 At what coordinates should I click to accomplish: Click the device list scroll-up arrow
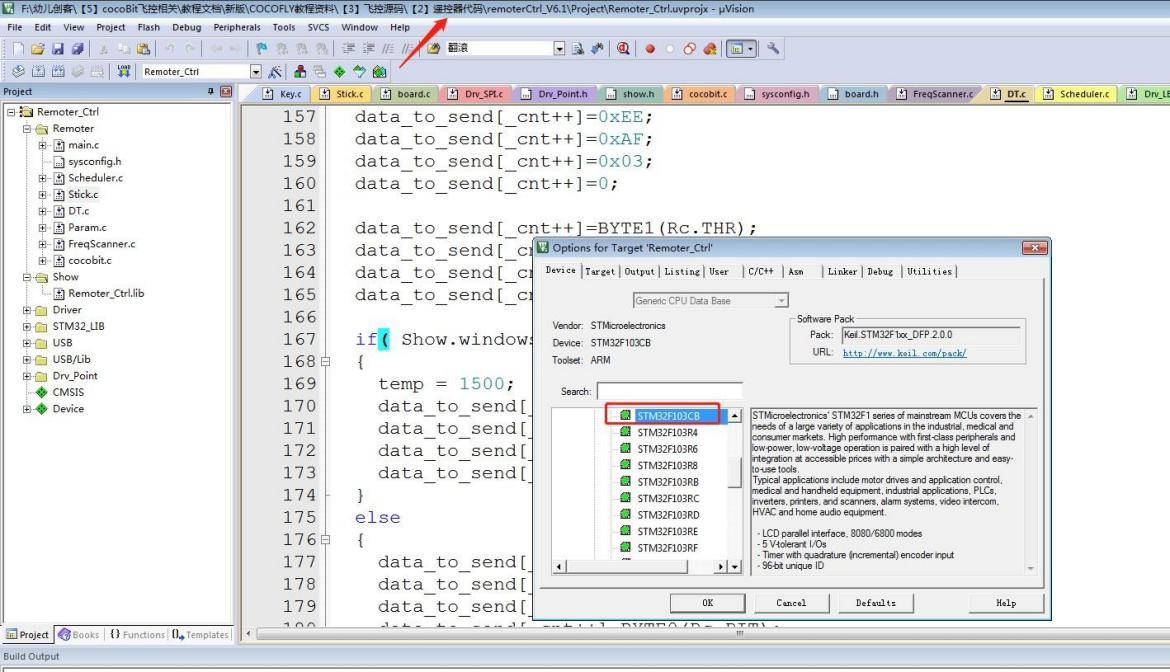pos(735,415)
